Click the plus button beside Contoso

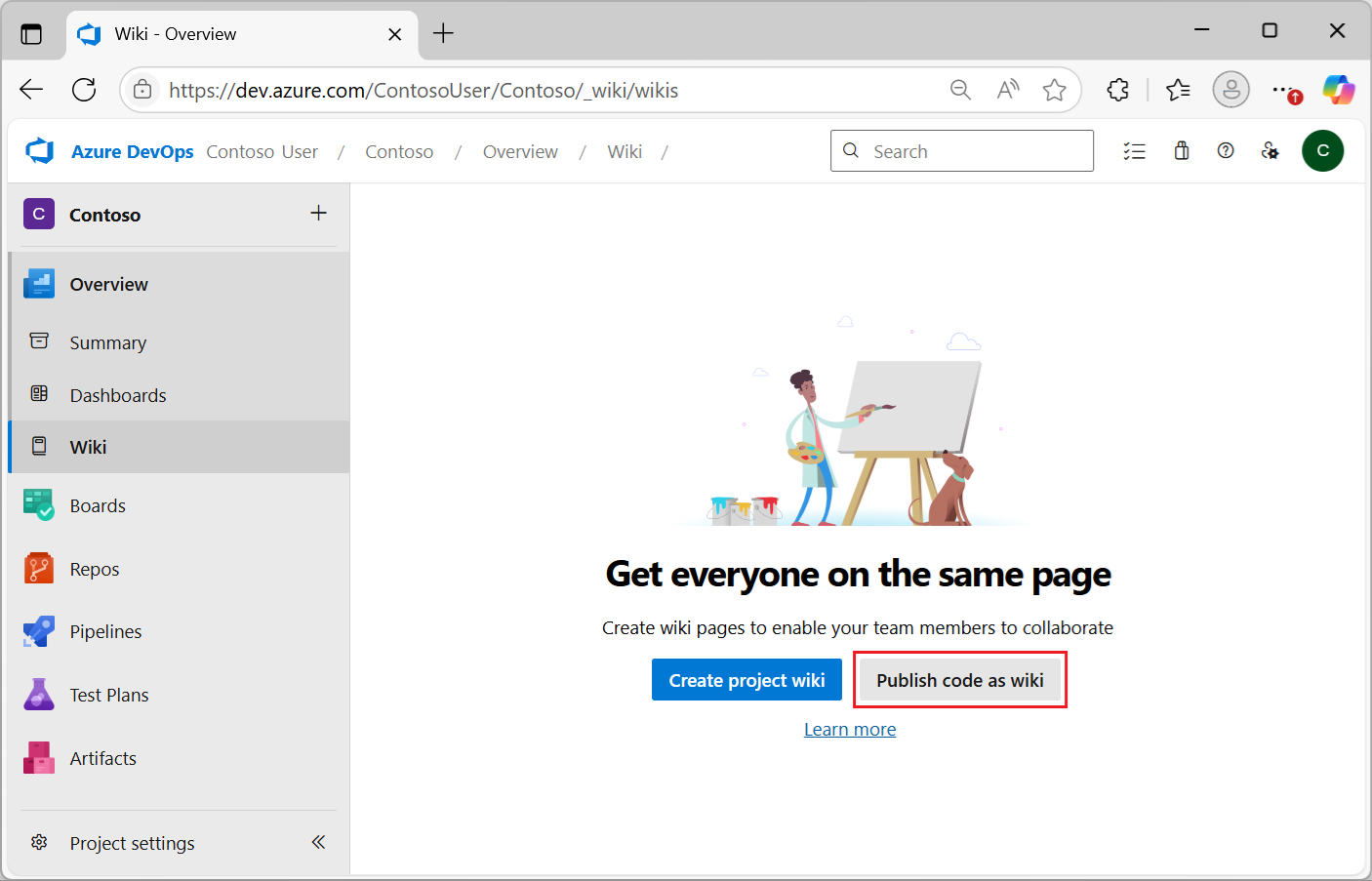click(x=318, y=214)
